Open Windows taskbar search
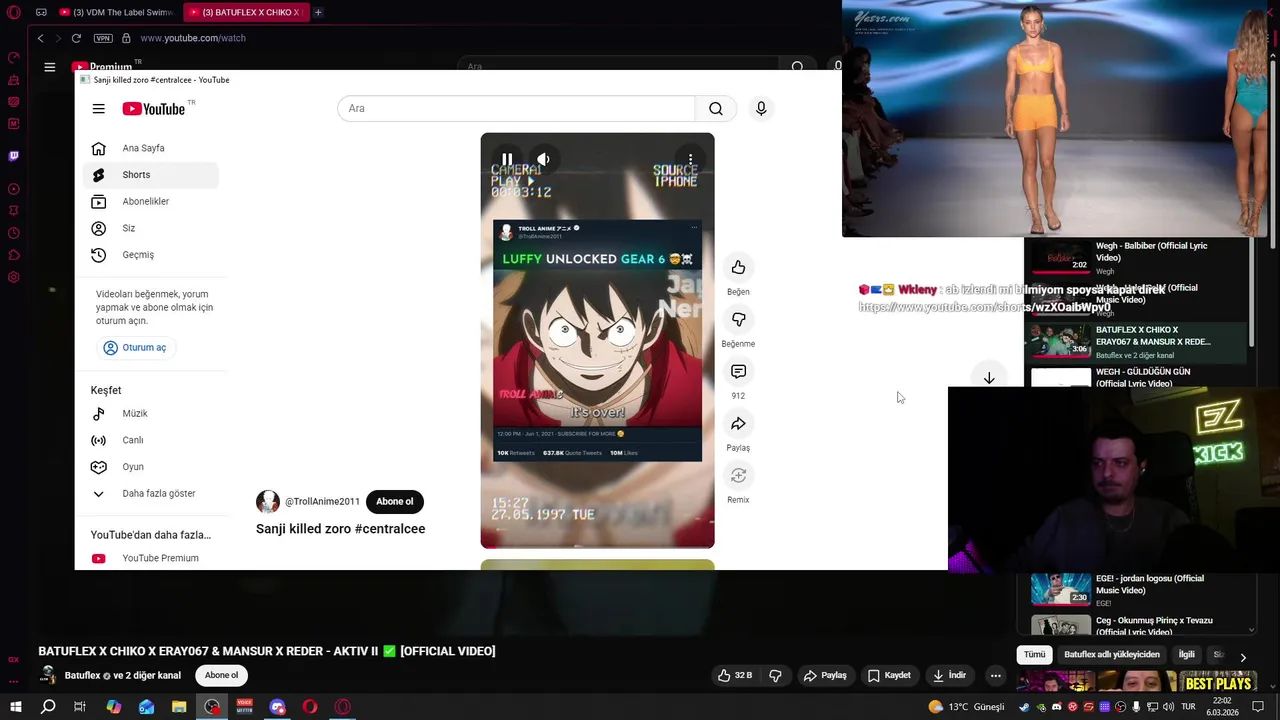This screenshot has height=720, width=1280. (48, 707)
